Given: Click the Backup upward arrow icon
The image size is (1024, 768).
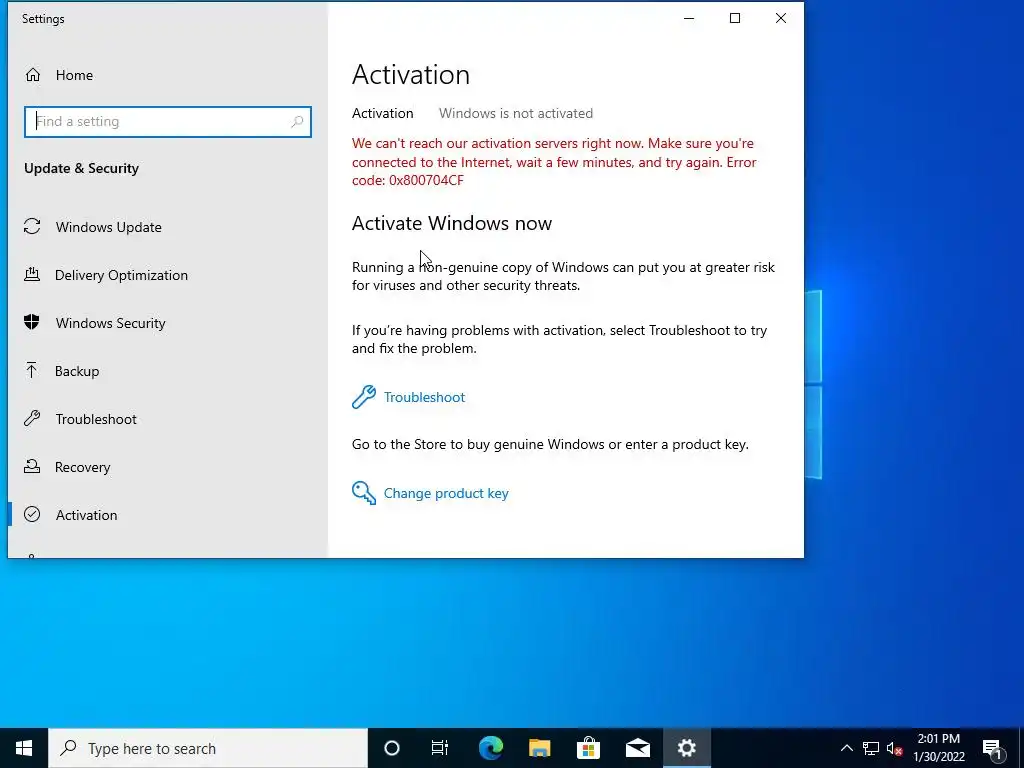Looking at the screenshot, I should tap(32, 370).
